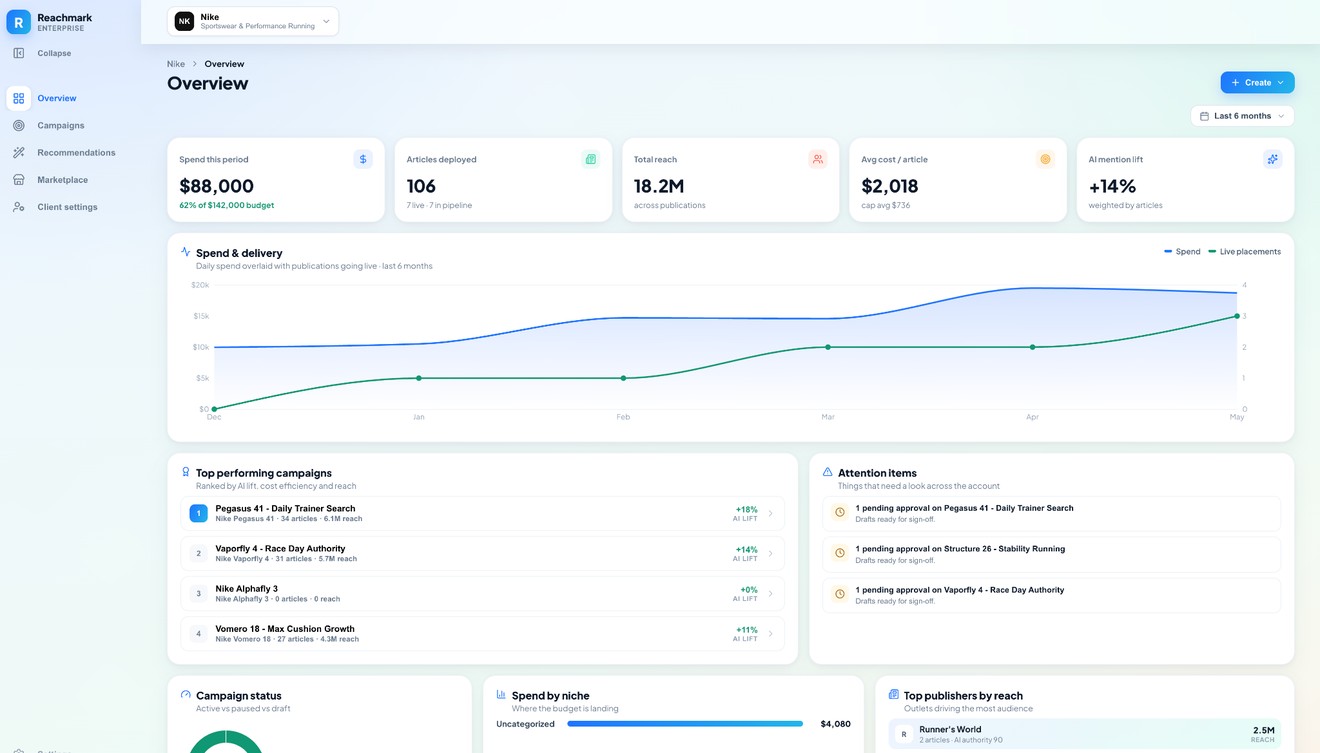1320x753 pixels.
Task: Click the Attention items warning icon
Action: pyautogui.click(x=827, y=472)
